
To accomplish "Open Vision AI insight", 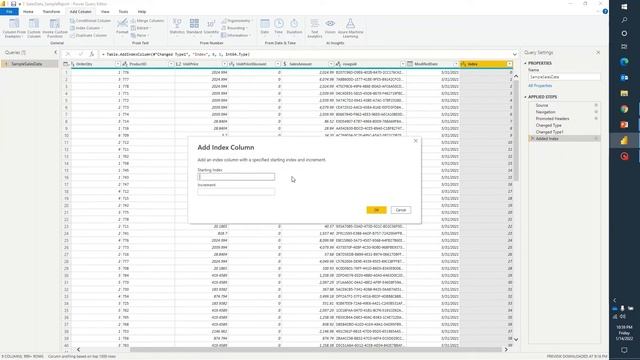I will click(330, 26).
